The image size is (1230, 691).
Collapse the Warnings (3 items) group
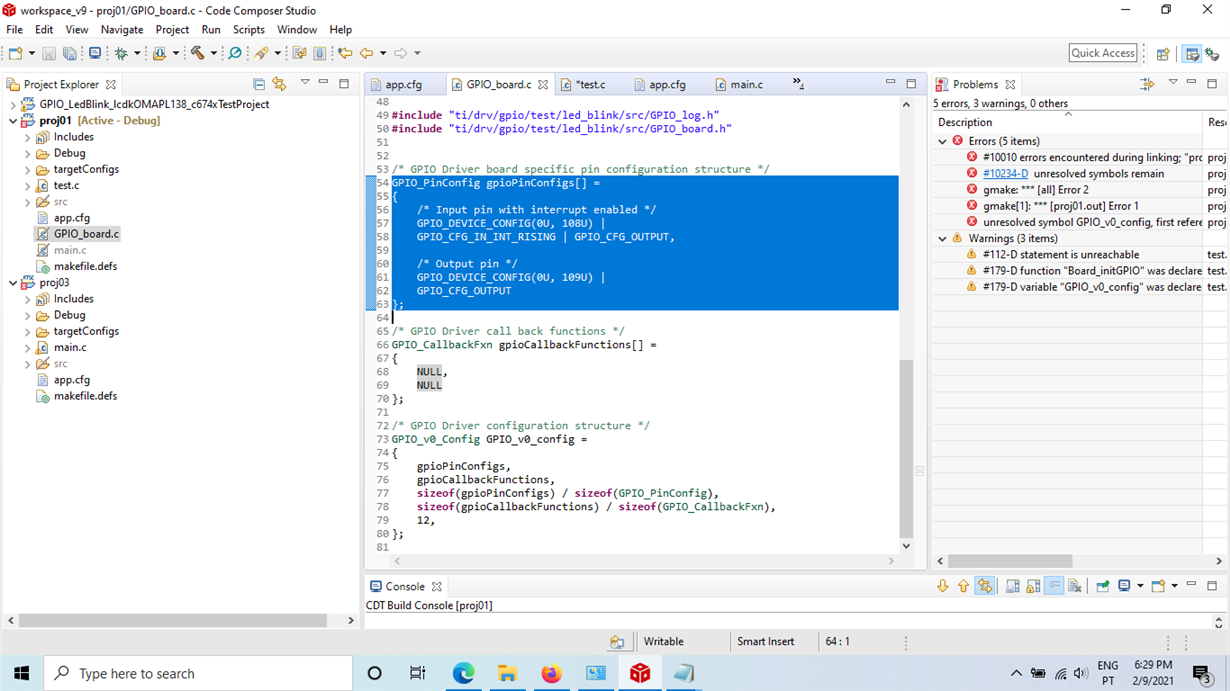[x=942, y=239]
